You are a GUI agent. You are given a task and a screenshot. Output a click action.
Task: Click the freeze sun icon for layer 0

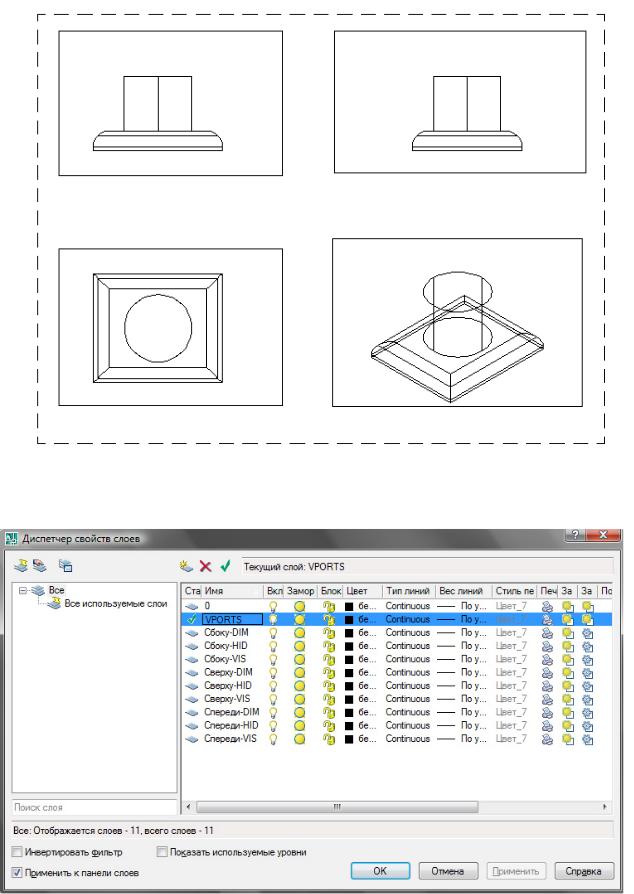[299, 606]
